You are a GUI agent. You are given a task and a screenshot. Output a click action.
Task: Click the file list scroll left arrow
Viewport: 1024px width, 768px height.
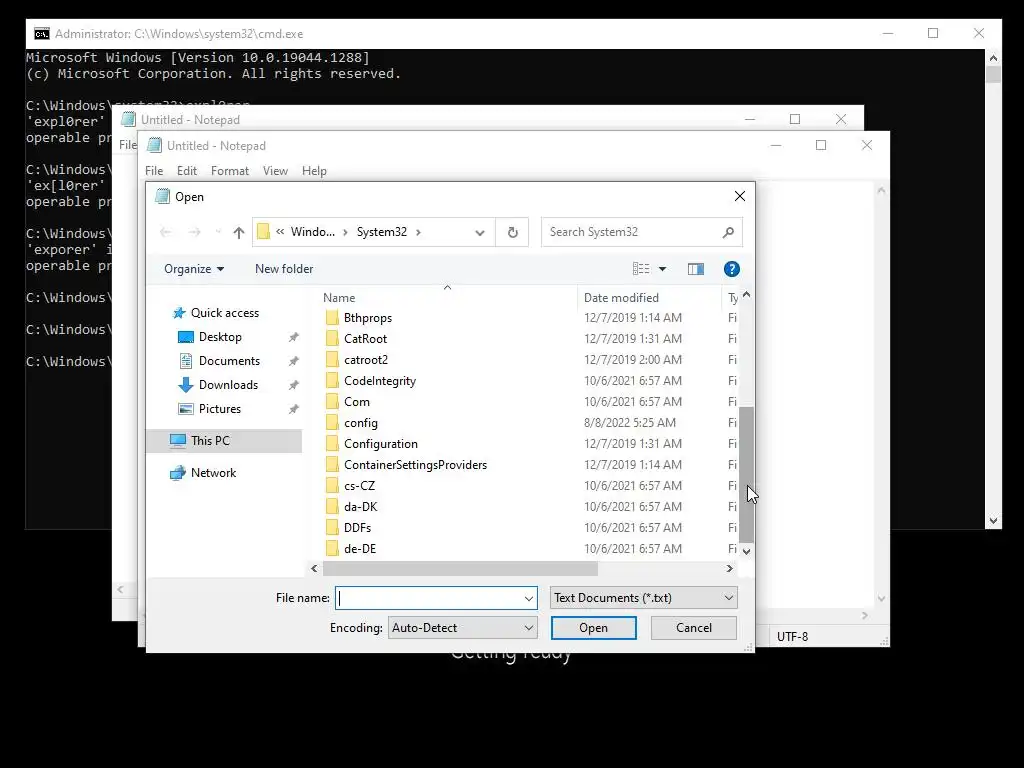coord(314,569)
